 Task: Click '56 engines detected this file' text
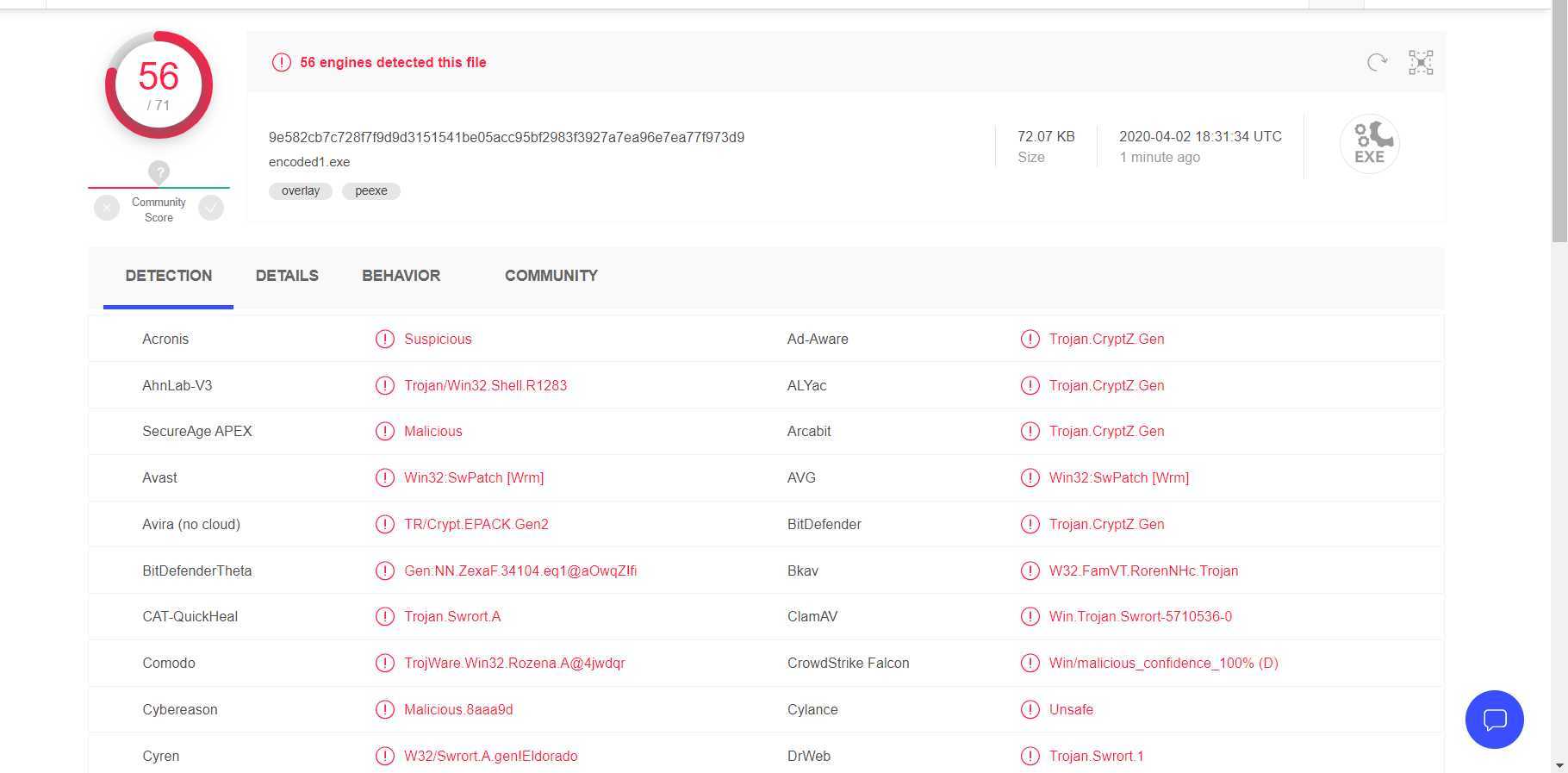[393, 62]
